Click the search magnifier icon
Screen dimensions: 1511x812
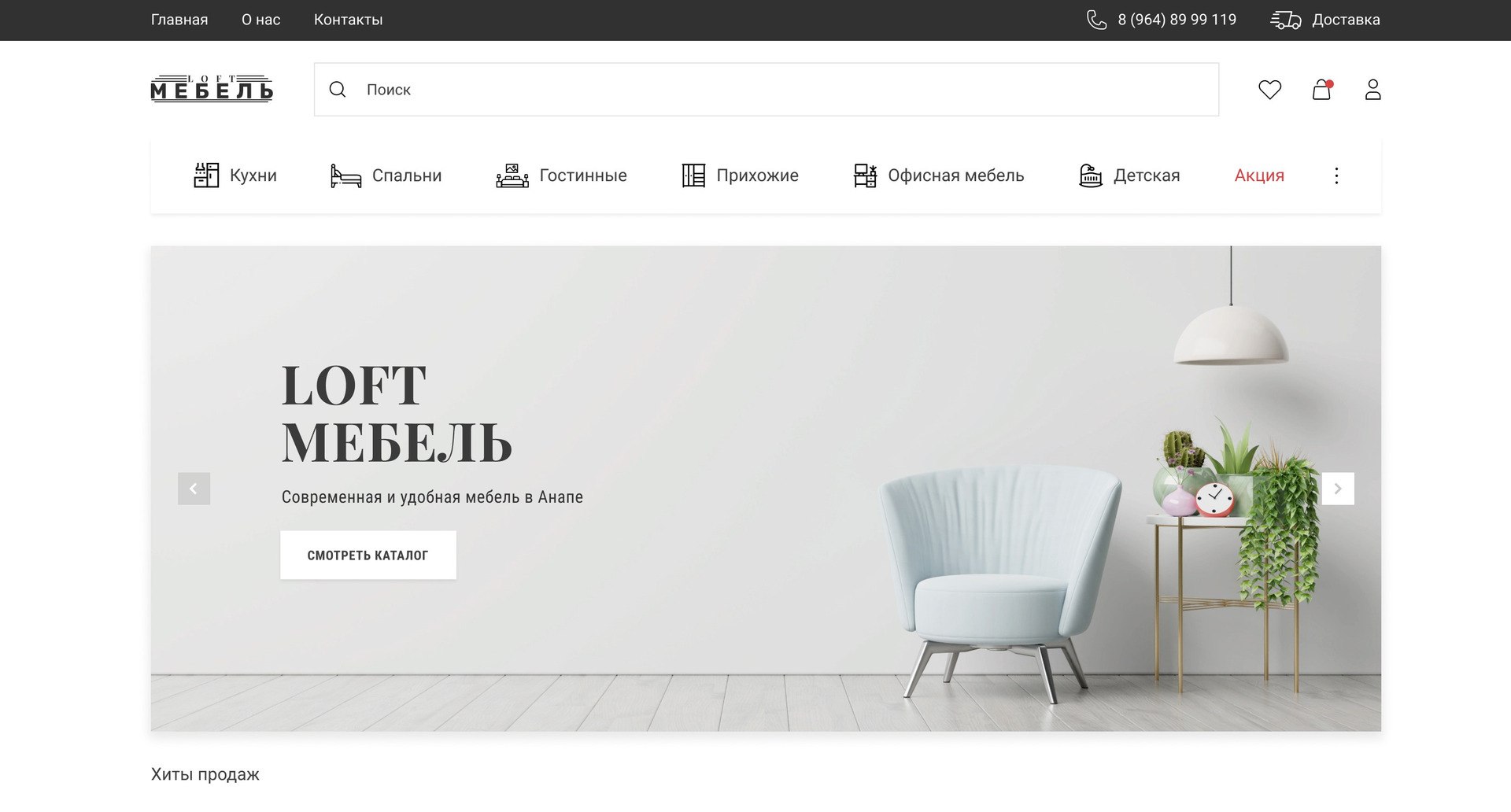click(x=338, y=90)
